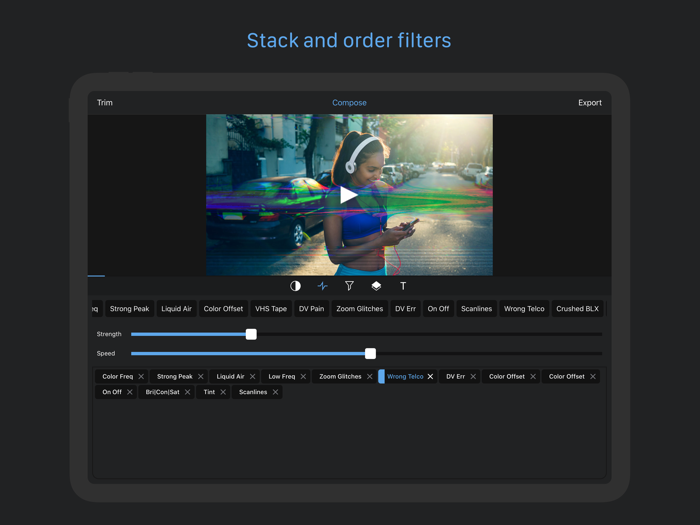Switch to the Compose tab
This screenshot has width=700, height=525.
point(349,103)
